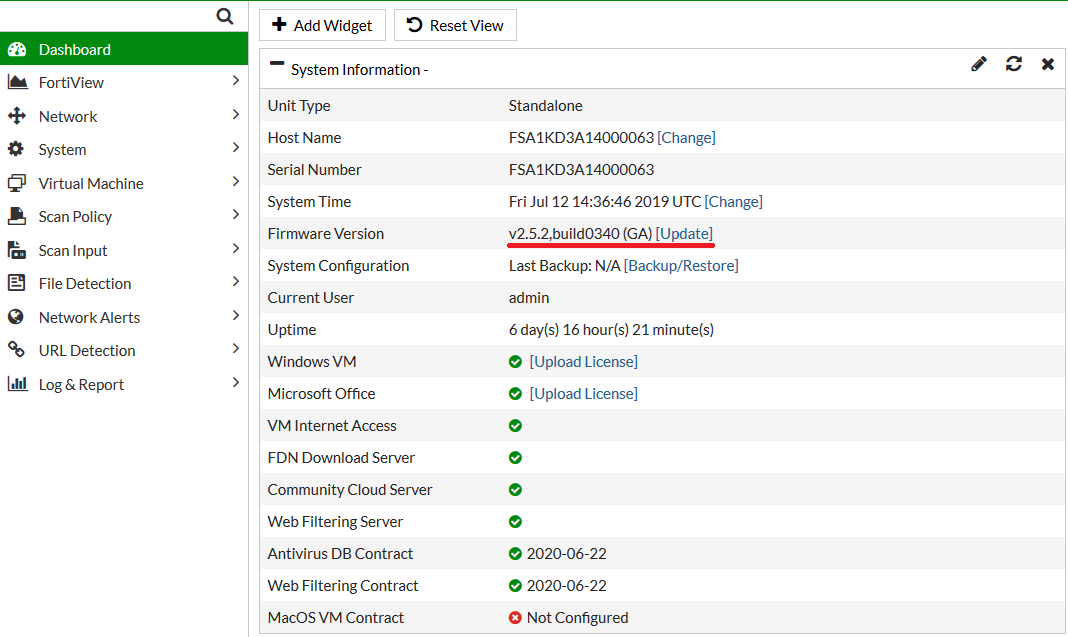This screenshot has height=637, width=1068.
Task: Open the Scan Input menu item
Action: (x=73, y=250)
